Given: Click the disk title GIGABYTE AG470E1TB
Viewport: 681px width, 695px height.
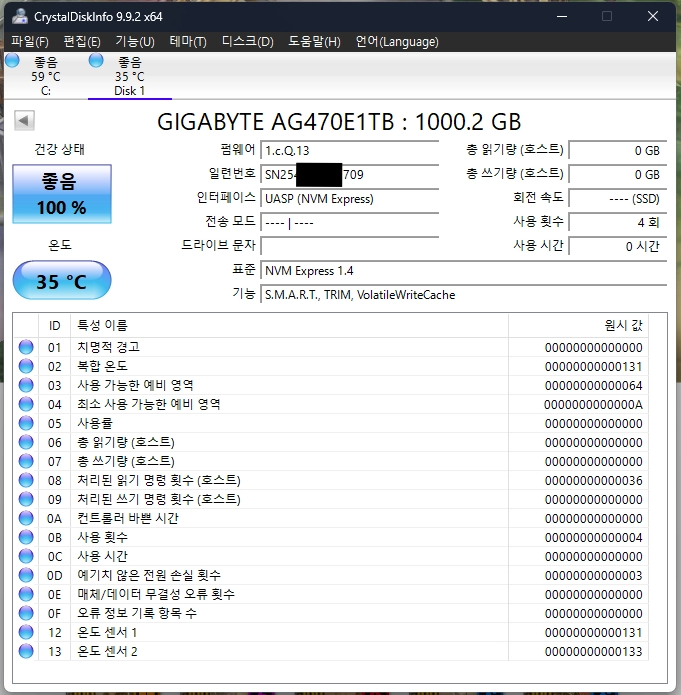Looking at the screenshot, I should coord(339,122).
